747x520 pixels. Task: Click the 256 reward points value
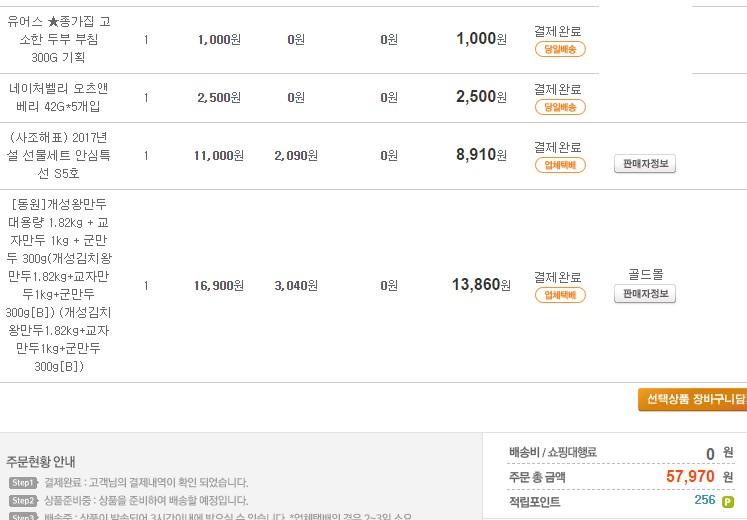click(704, 500)
